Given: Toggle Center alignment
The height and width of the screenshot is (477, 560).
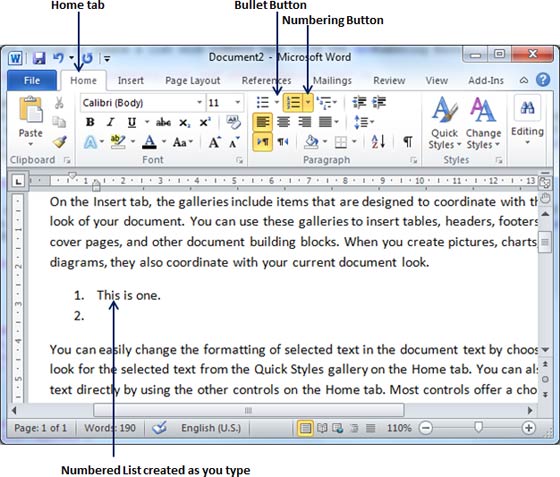Looking at the screenshot, I should (283, 122).
